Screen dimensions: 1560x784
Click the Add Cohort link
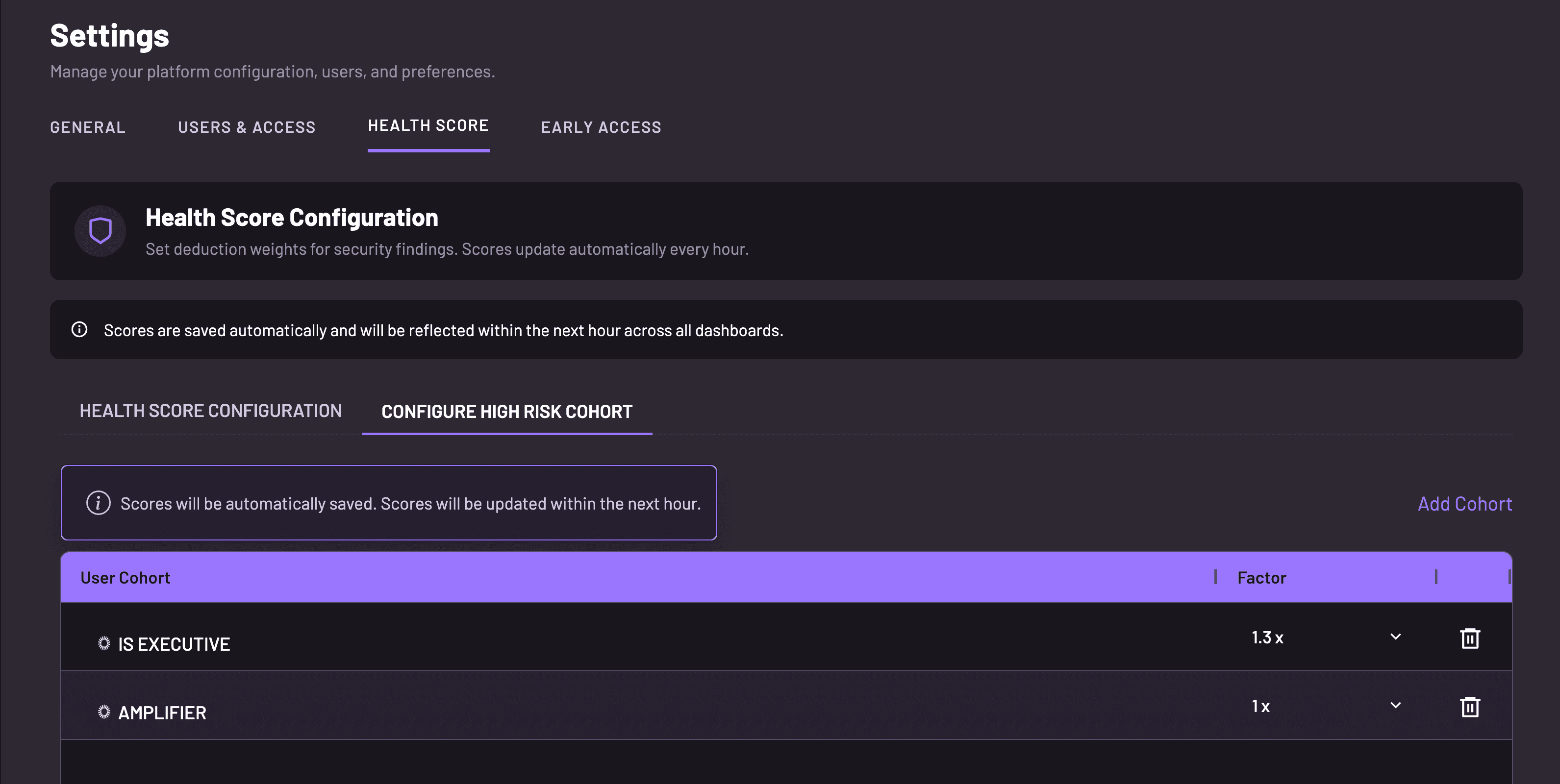[1464, 504]
